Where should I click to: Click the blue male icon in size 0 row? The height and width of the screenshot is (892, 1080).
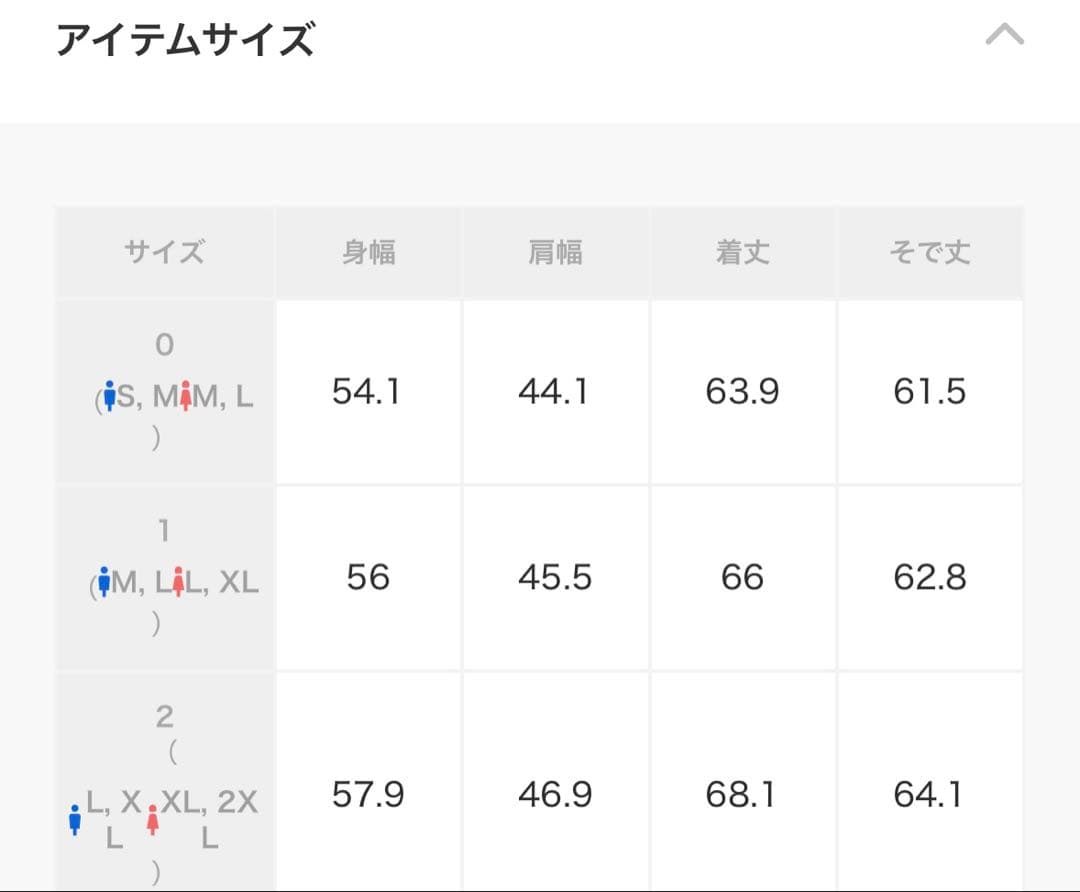(110, 396)
